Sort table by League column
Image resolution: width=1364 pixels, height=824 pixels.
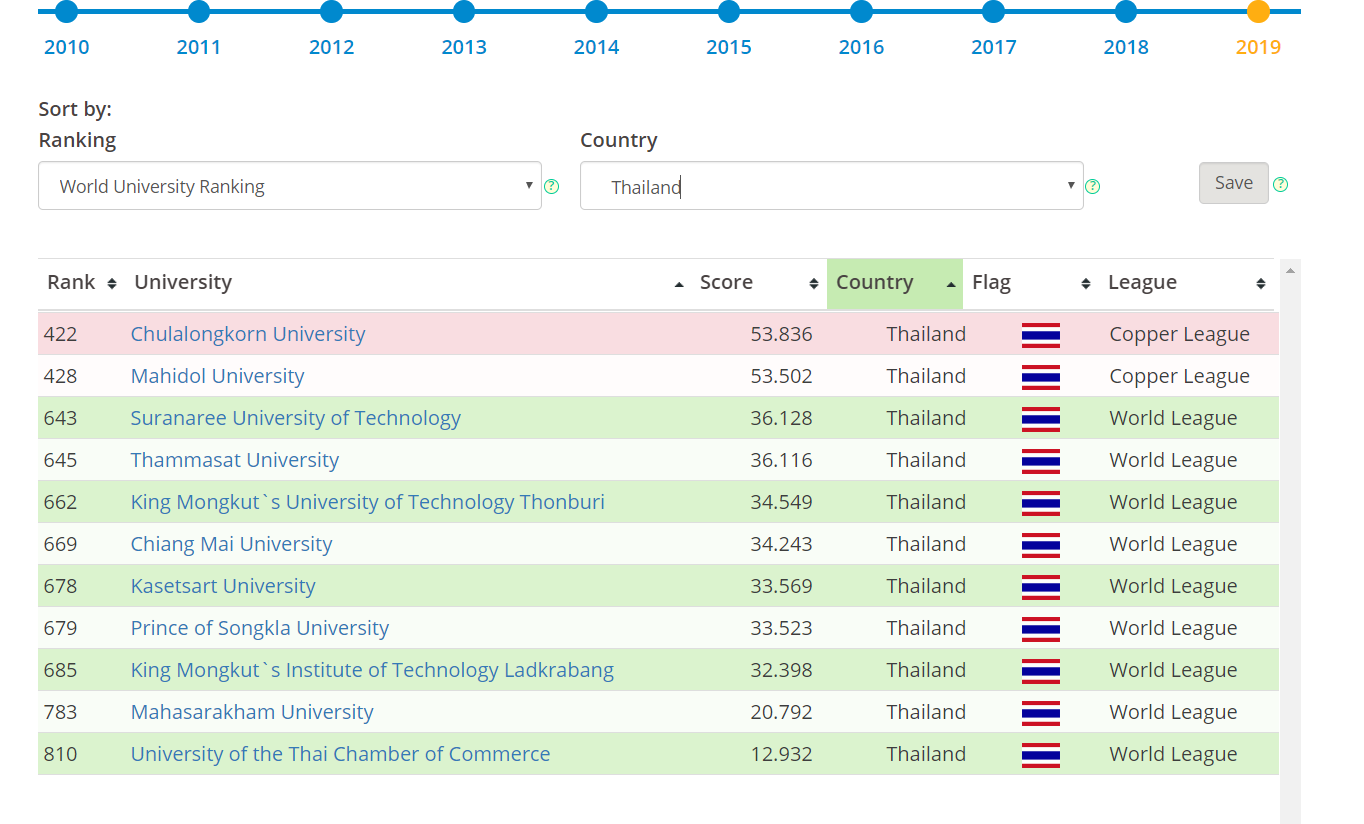point(1187,283)
